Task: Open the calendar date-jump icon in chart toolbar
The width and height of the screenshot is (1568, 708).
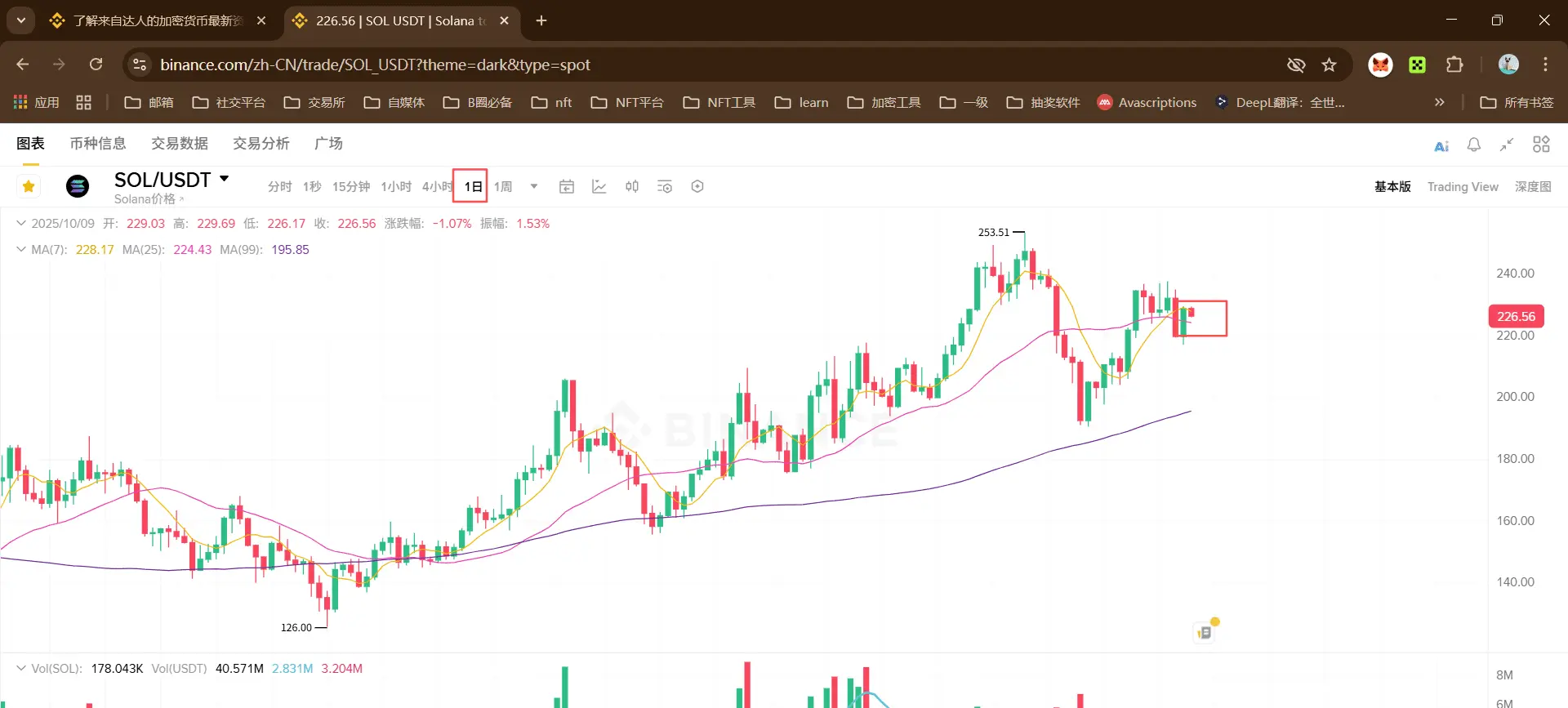Action: click(567, 187)
